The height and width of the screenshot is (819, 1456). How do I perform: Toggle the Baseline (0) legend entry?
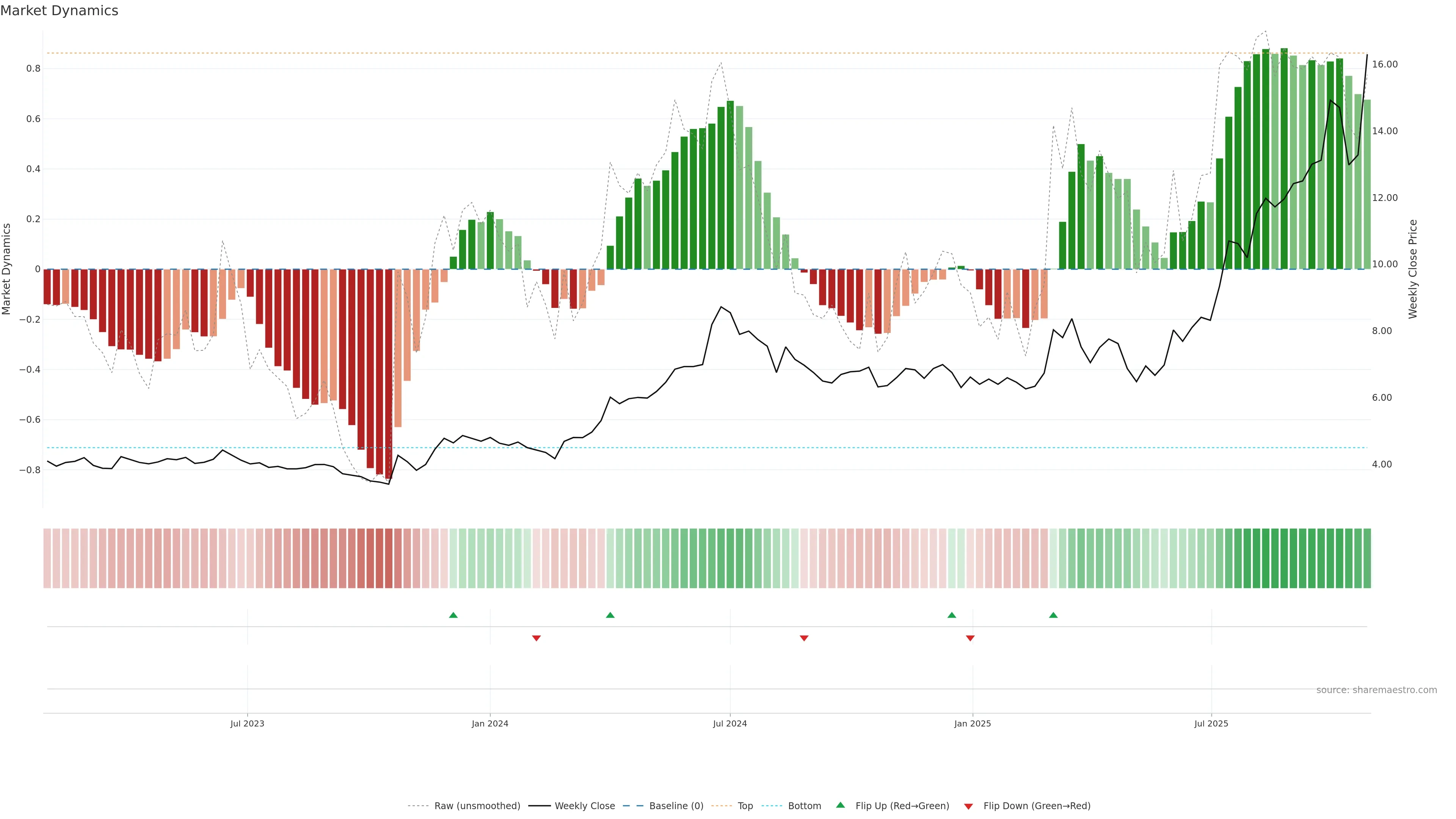click(x=676, y=806)
